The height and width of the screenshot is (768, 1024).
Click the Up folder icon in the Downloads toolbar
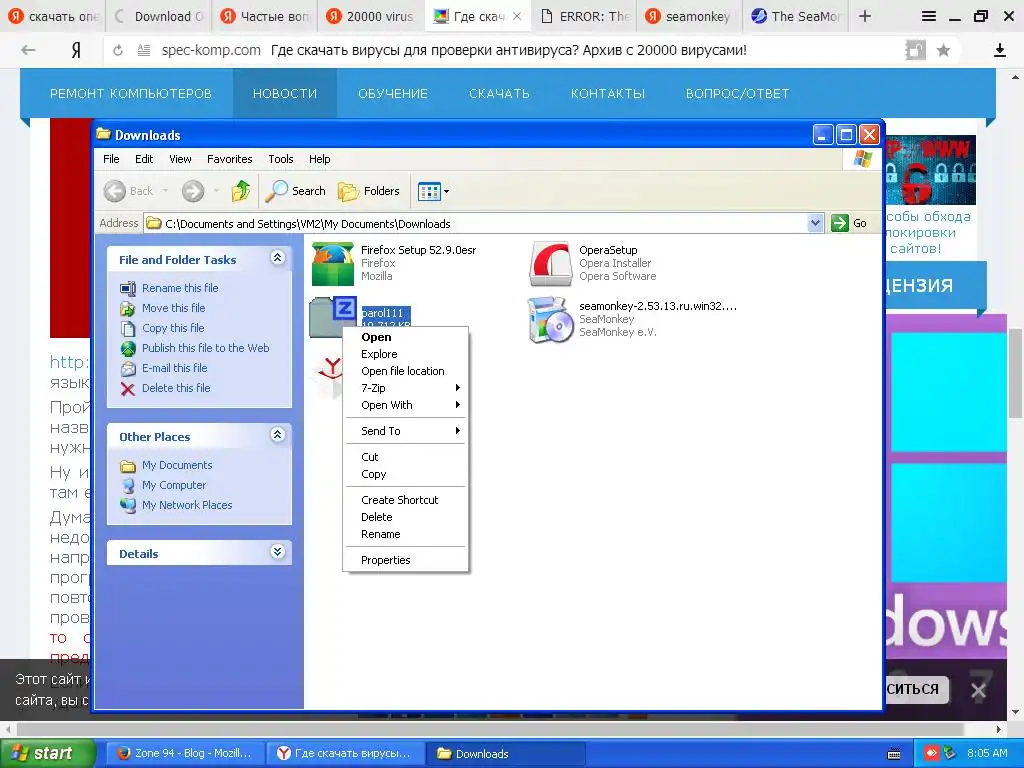click(x=240, y=191)
